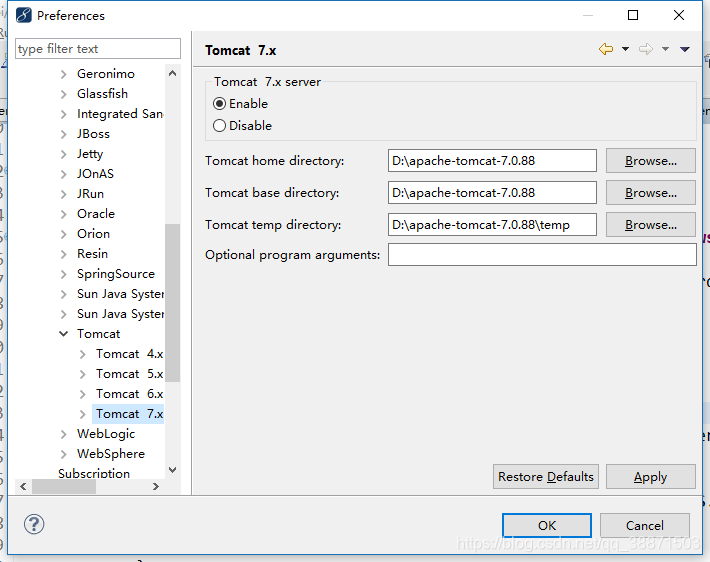Expand the Orion tree node
The image size is (710, 562).
[x=64, y=234]
